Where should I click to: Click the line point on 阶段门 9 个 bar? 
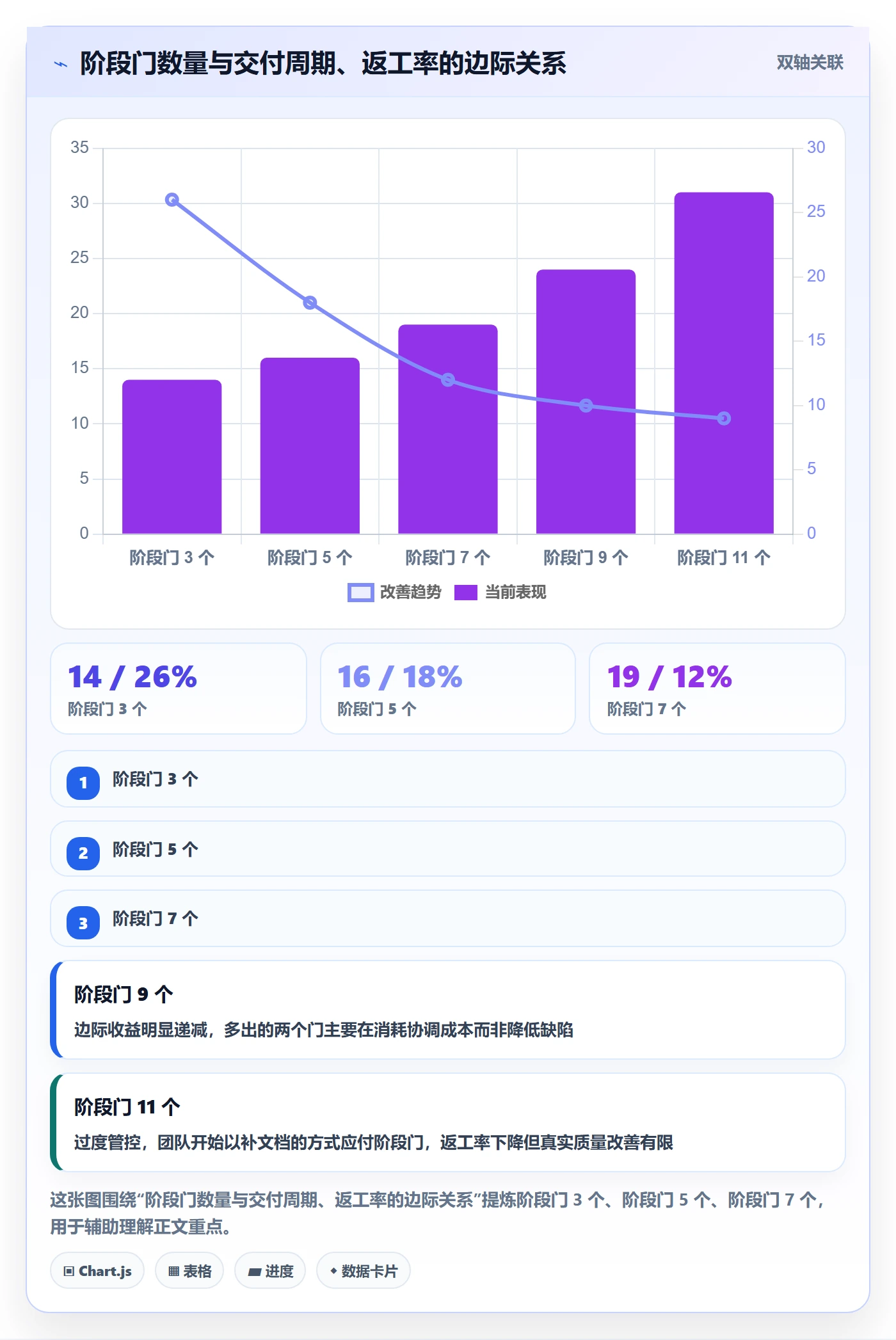(586, 406)
